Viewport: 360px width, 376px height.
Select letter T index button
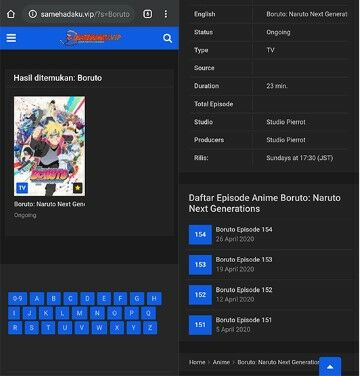click(x=48, y=328)
